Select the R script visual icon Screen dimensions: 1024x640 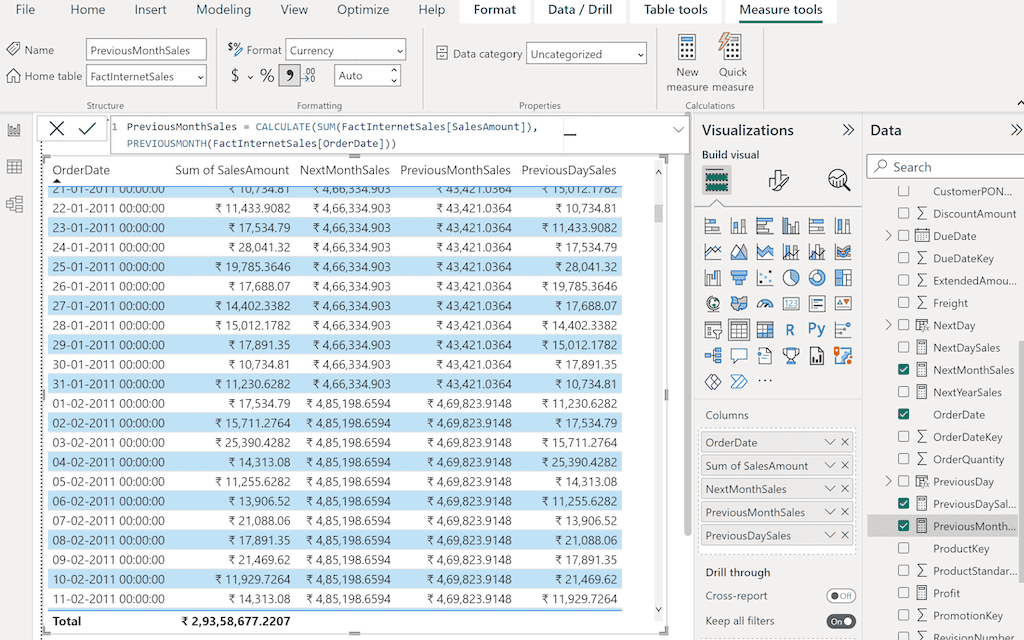[x=789, y=328]
